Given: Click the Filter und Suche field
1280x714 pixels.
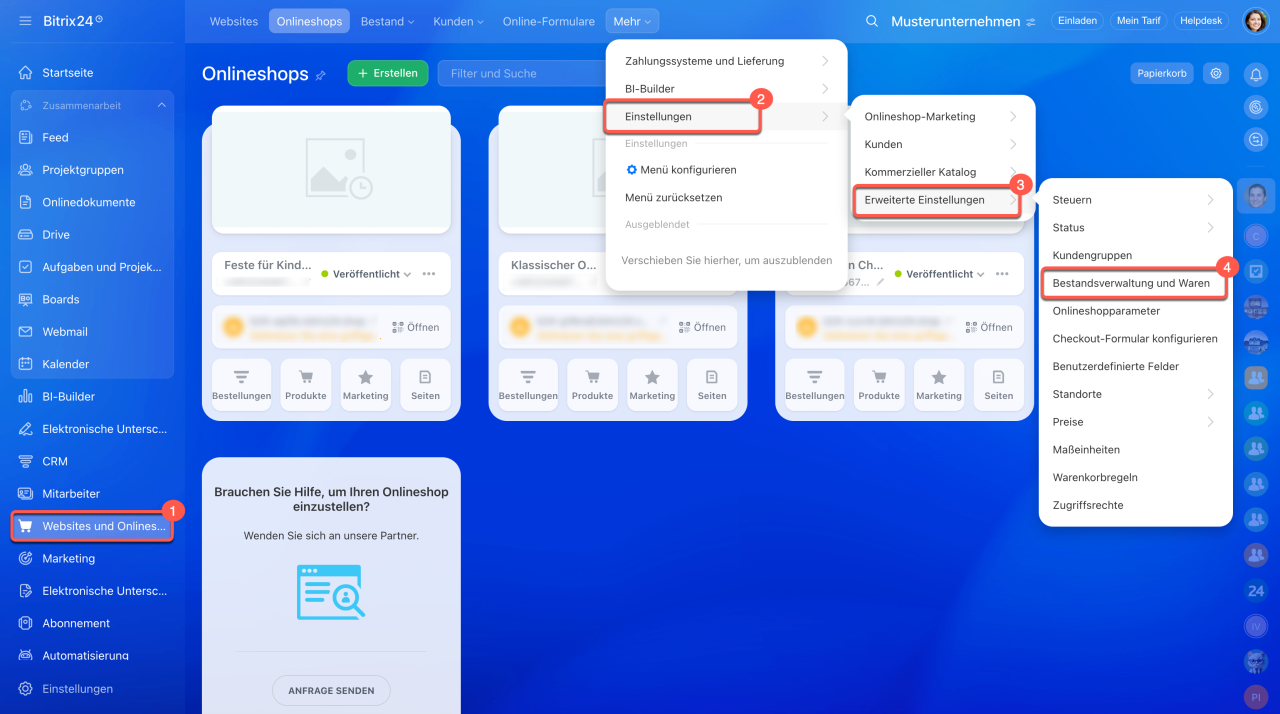Looking at the screenshot, I should coord(520,73).
